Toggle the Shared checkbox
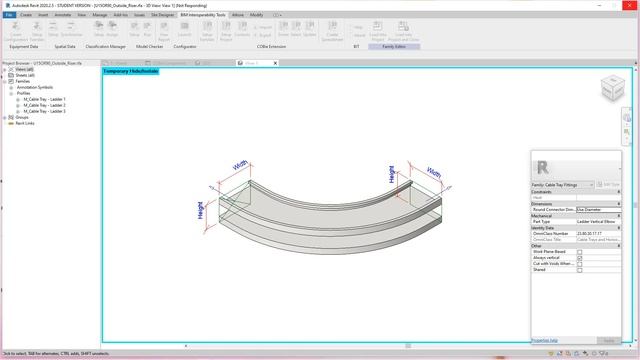The width and height of the screenshot is (640, 360). (x=580, y=270)
